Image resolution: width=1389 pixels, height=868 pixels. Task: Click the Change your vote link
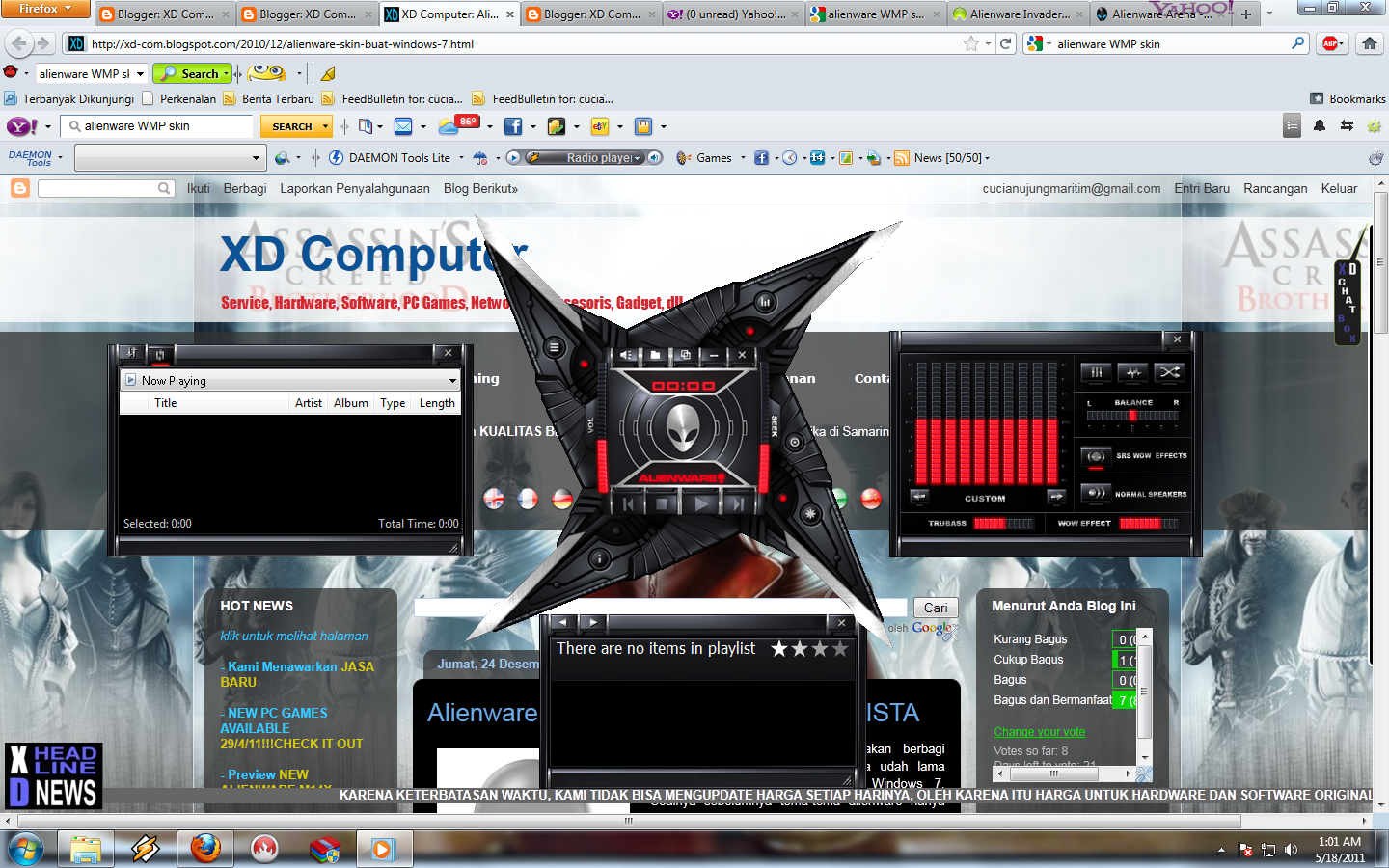click(x=1040, y=732)
